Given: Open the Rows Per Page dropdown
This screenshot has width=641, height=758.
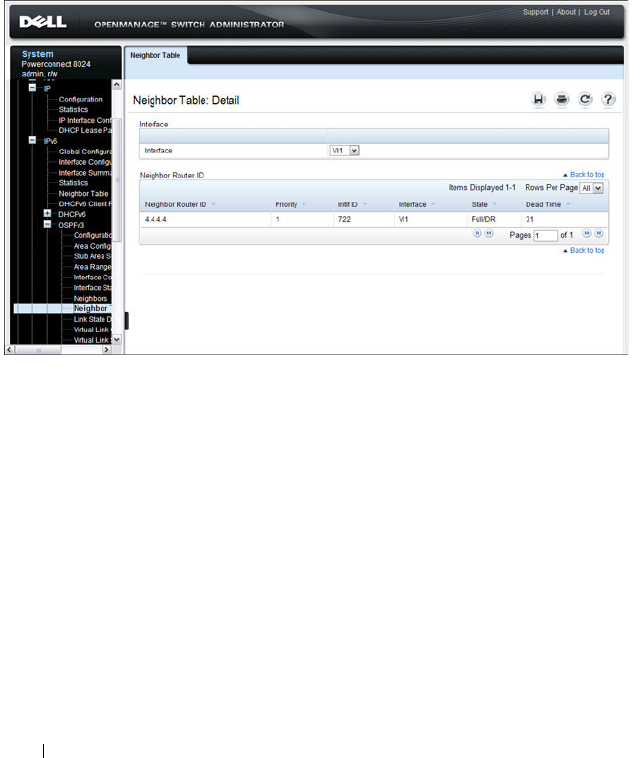Looking at the screenshot, I should click(591, 188).
